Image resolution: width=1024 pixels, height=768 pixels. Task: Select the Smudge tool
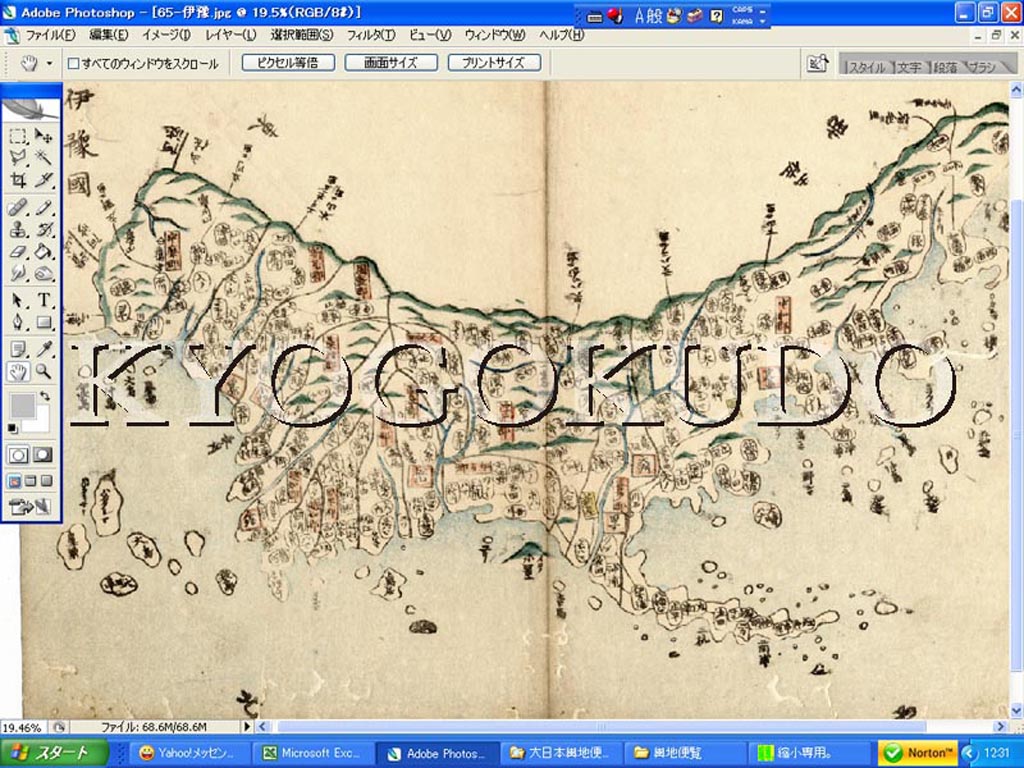[18, 273]
